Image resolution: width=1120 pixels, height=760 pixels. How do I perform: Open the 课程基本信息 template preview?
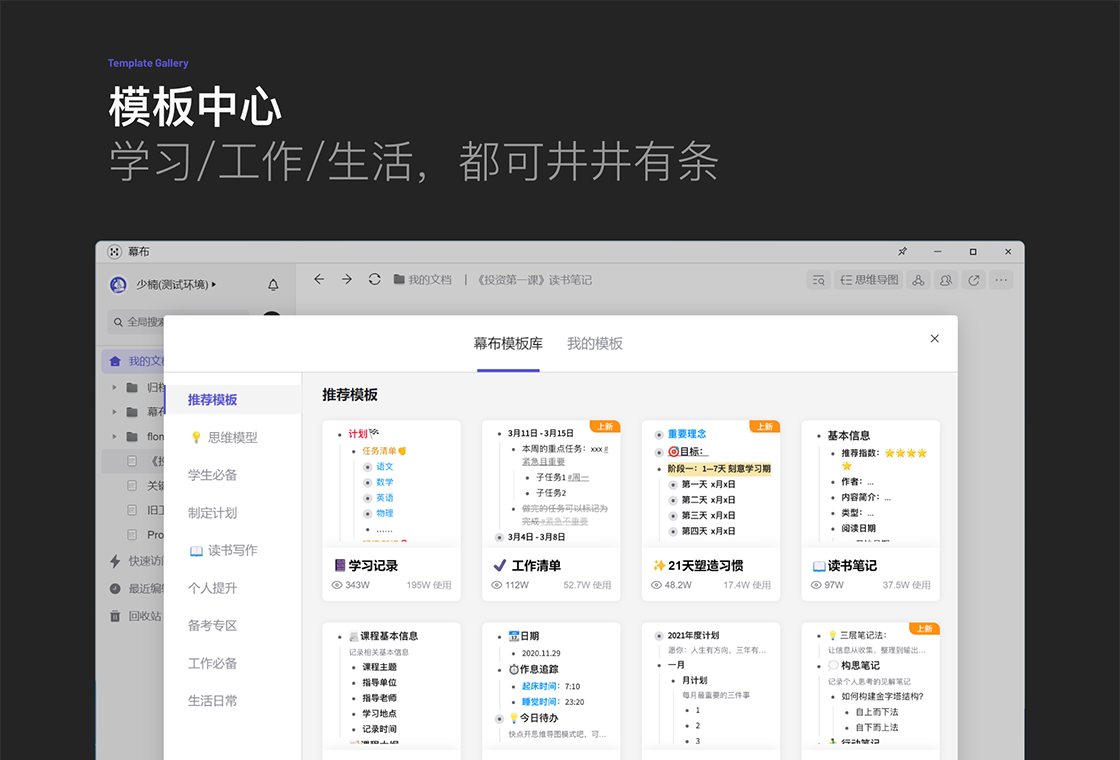[391, 691]
